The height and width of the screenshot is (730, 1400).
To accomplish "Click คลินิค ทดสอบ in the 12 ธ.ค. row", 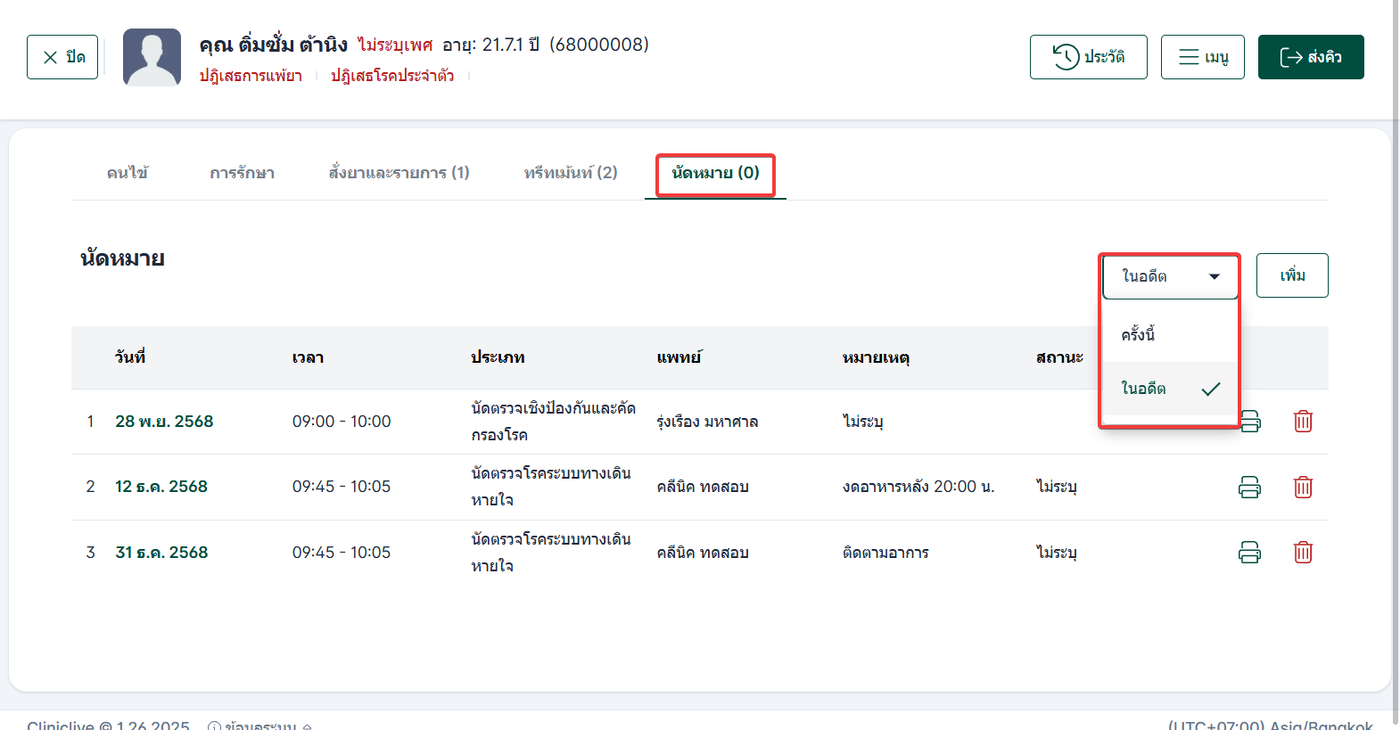I will point(703,487).
